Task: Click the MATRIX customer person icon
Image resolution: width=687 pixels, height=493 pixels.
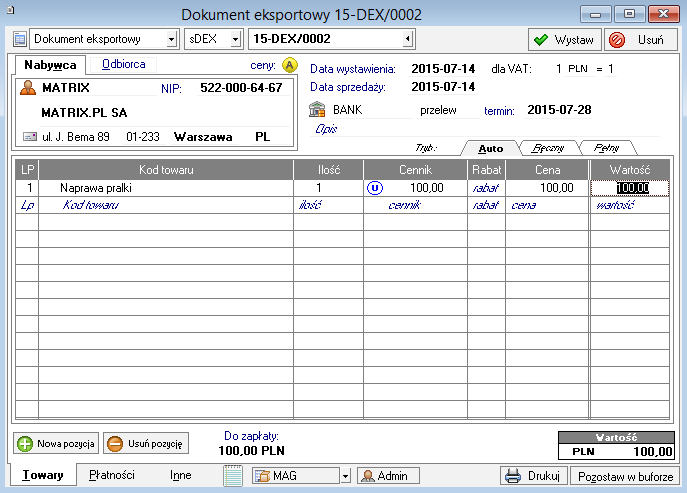Action: 28,88
